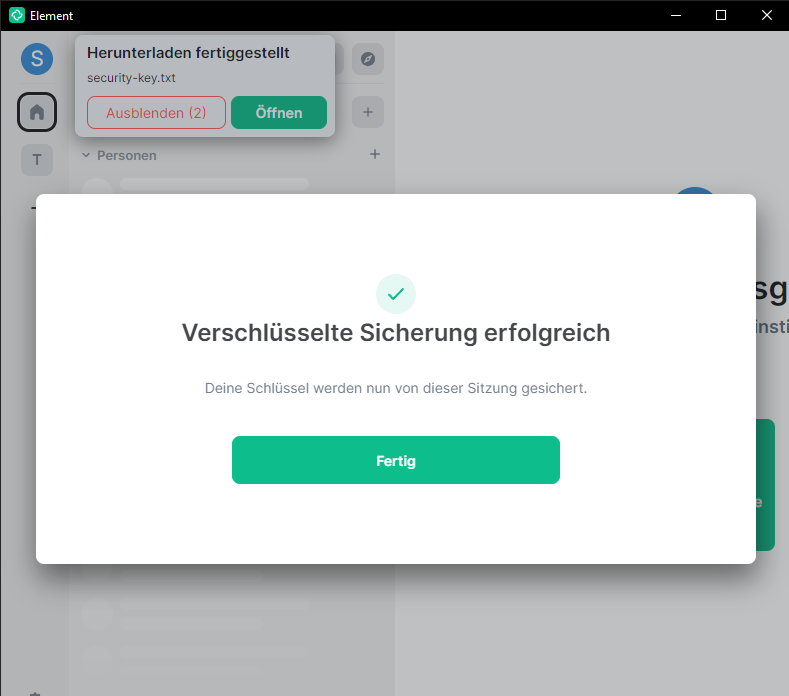Screen dimensions: 789x696
Task: Click the Verschlüsselte Sicherung erfolgreich heading
Action: [395, 333]
